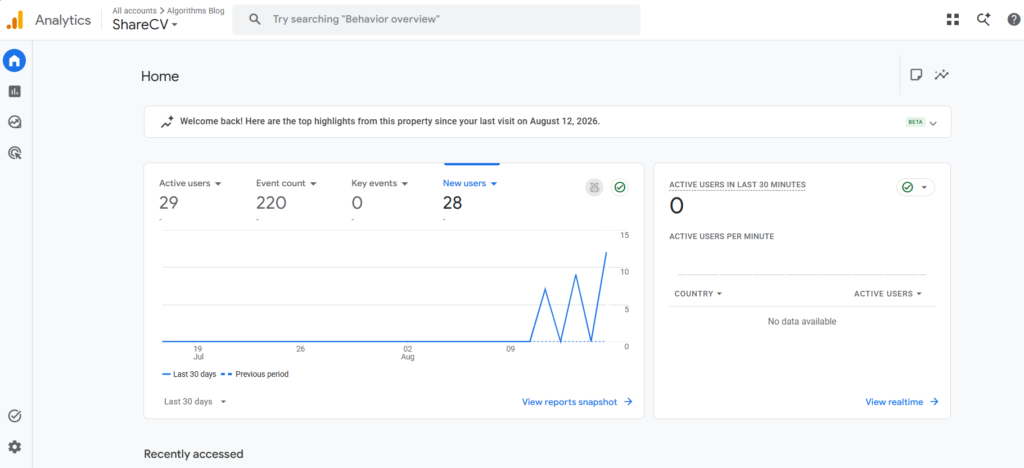This screenshot has height=468, width=1024.
Task: Click in the Try searching field
Action: (x=436, y=20)
